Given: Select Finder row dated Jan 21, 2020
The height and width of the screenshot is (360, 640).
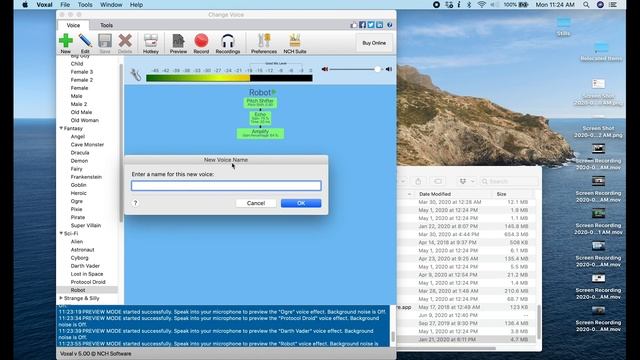Looking at the screenshot, I should [x=466, y=339].
